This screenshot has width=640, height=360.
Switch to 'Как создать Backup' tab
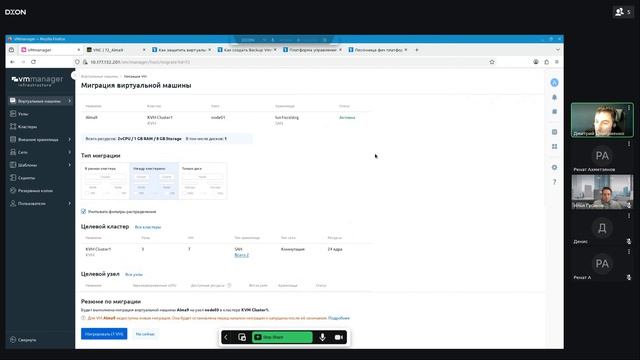[247, 50]
